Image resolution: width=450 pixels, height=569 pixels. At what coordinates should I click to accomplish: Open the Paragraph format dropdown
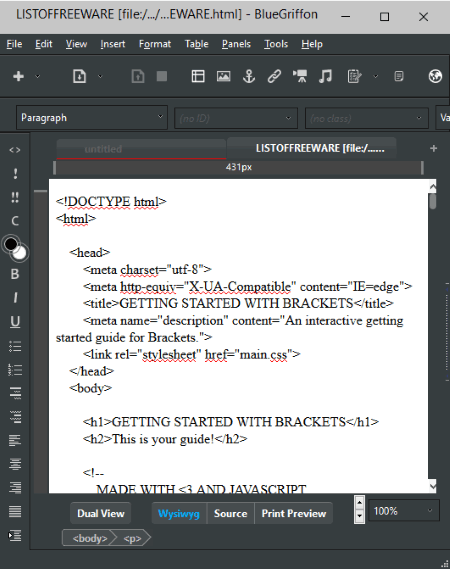(92, 118)
